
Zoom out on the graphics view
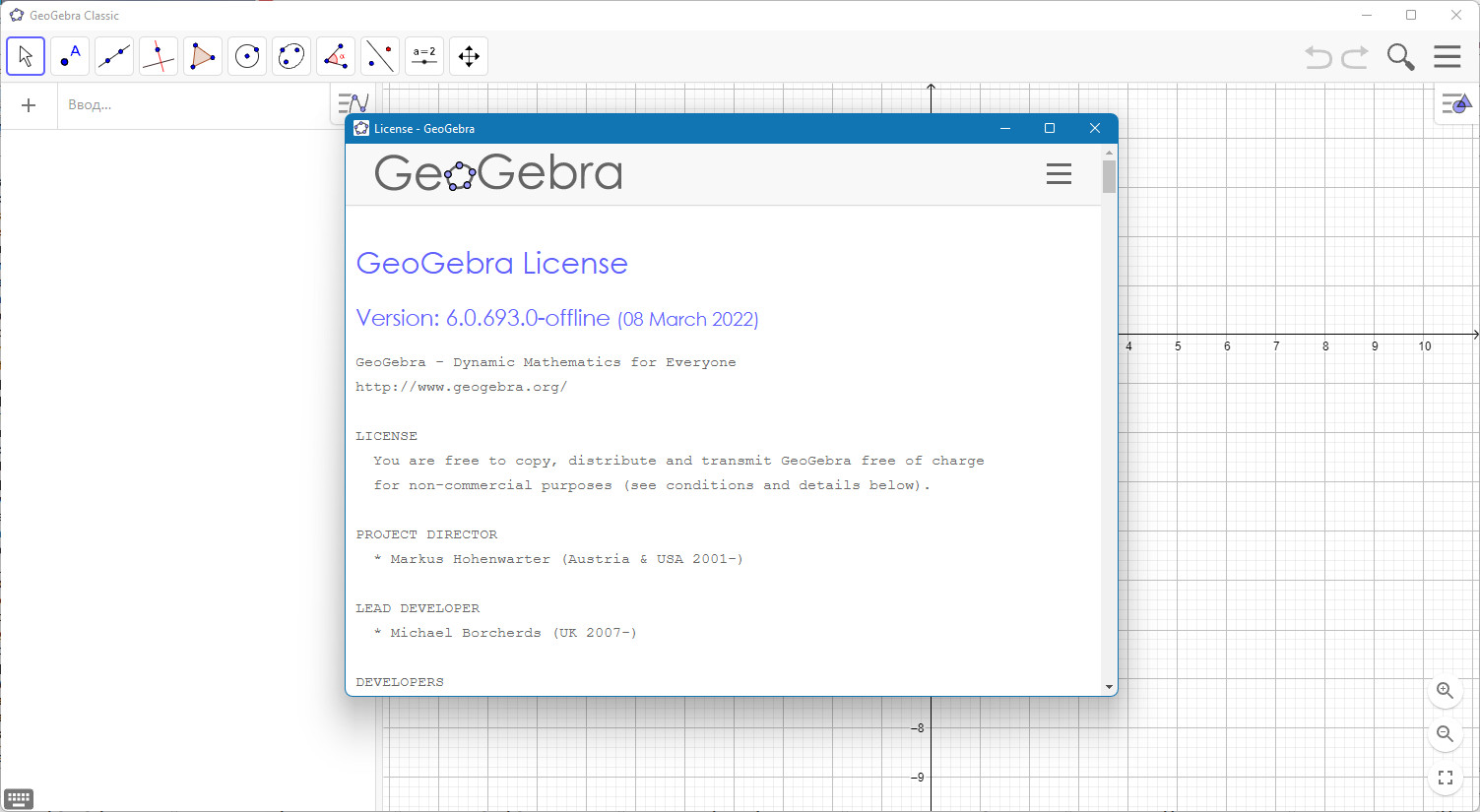click(x=1445, y=734)
